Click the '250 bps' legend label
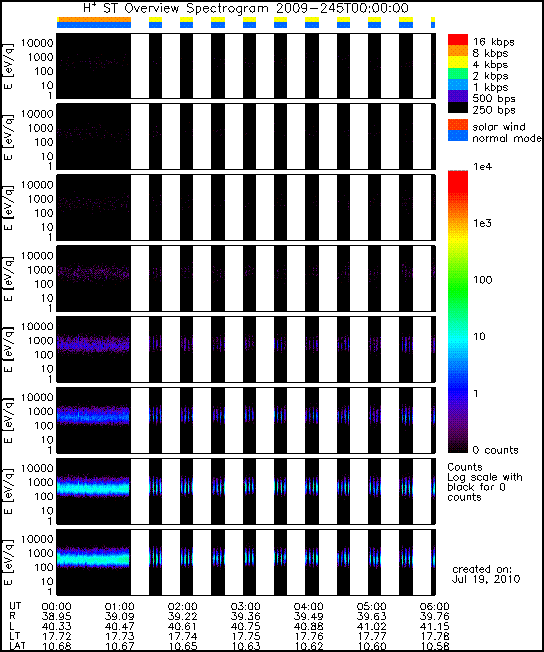544x652 pixels. (x=494, y=110)
